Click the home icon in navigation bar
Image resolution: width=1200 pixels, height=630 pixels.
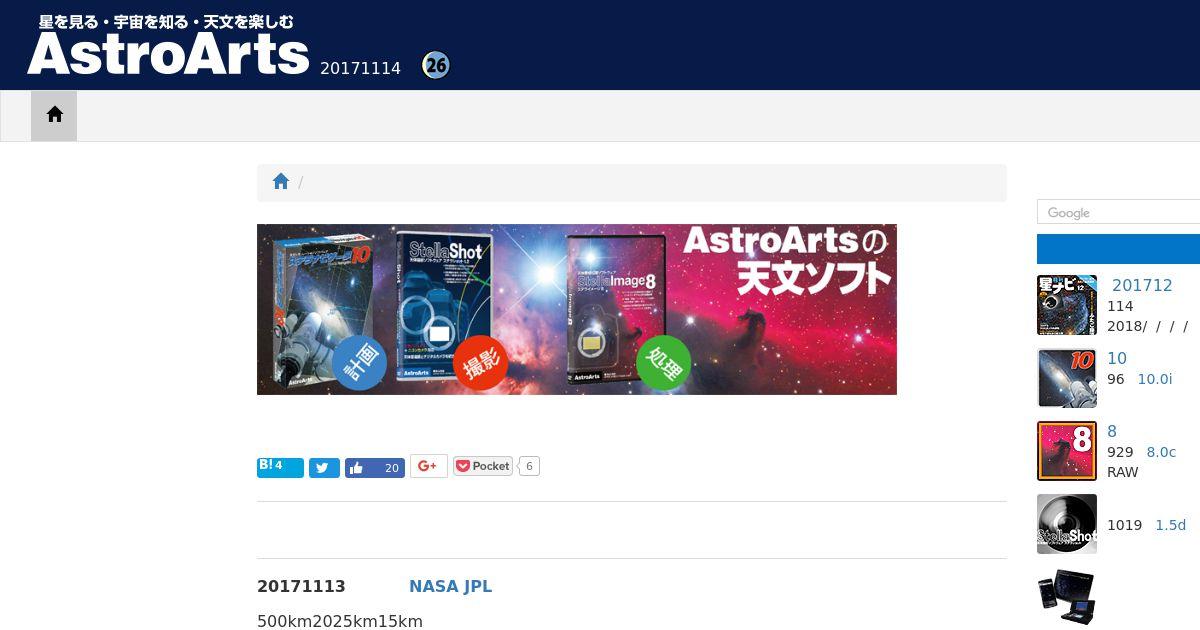pos(54,115)
